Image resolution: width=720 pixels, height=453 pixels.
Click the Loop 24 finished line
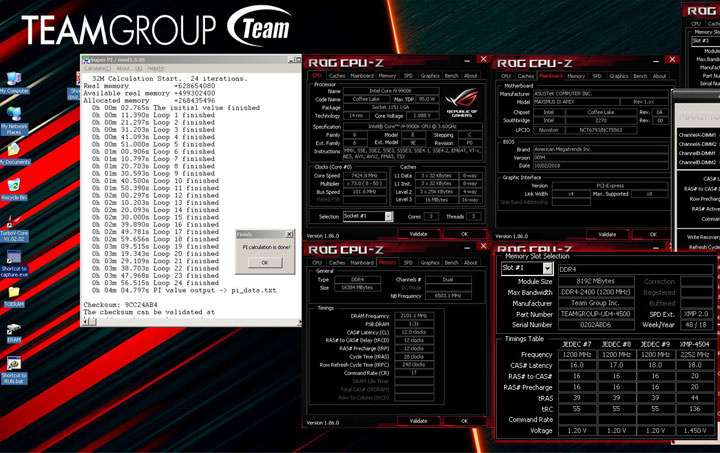click(155, 283)
